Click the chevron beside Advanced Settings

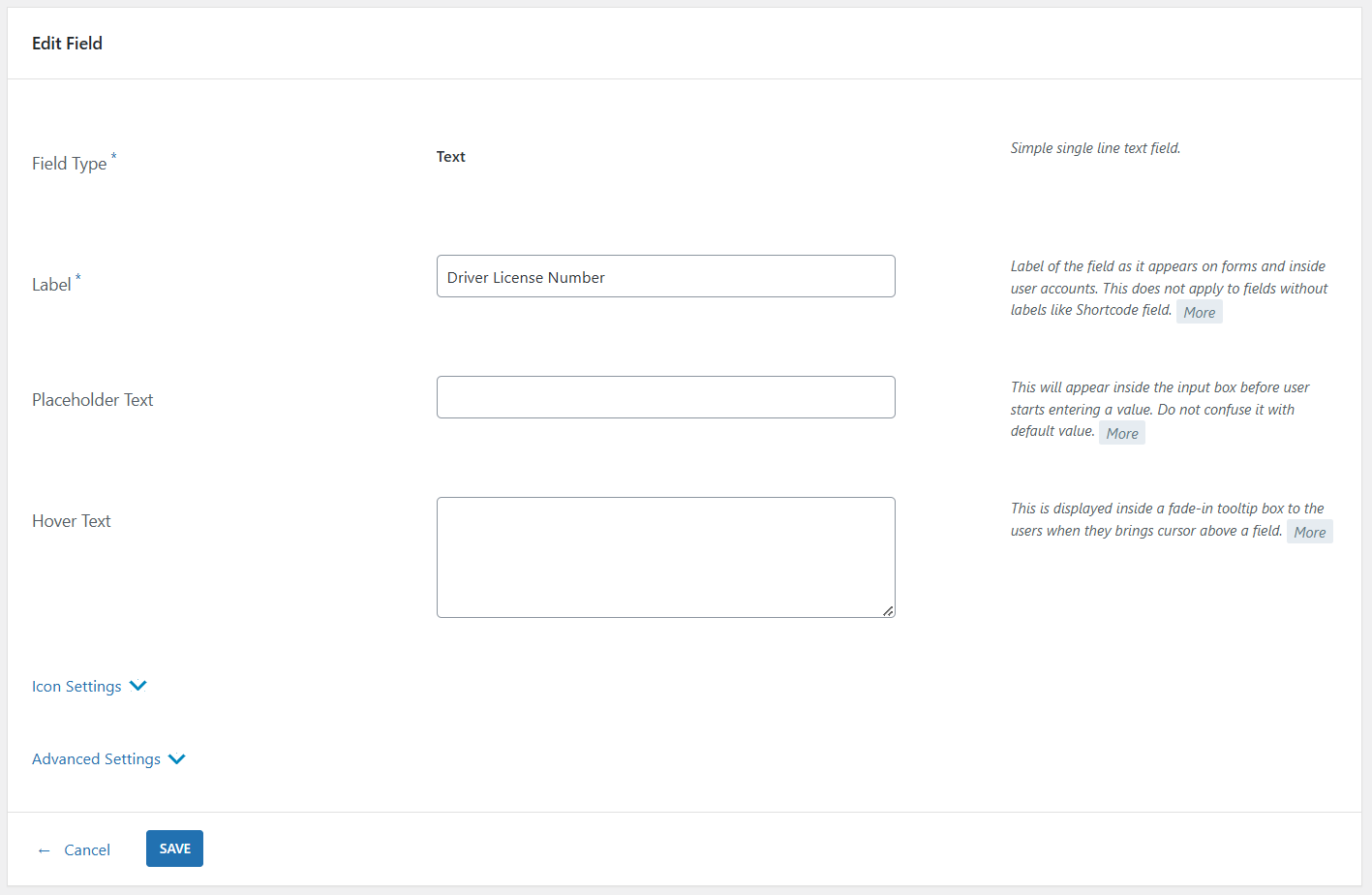point(177,759)
